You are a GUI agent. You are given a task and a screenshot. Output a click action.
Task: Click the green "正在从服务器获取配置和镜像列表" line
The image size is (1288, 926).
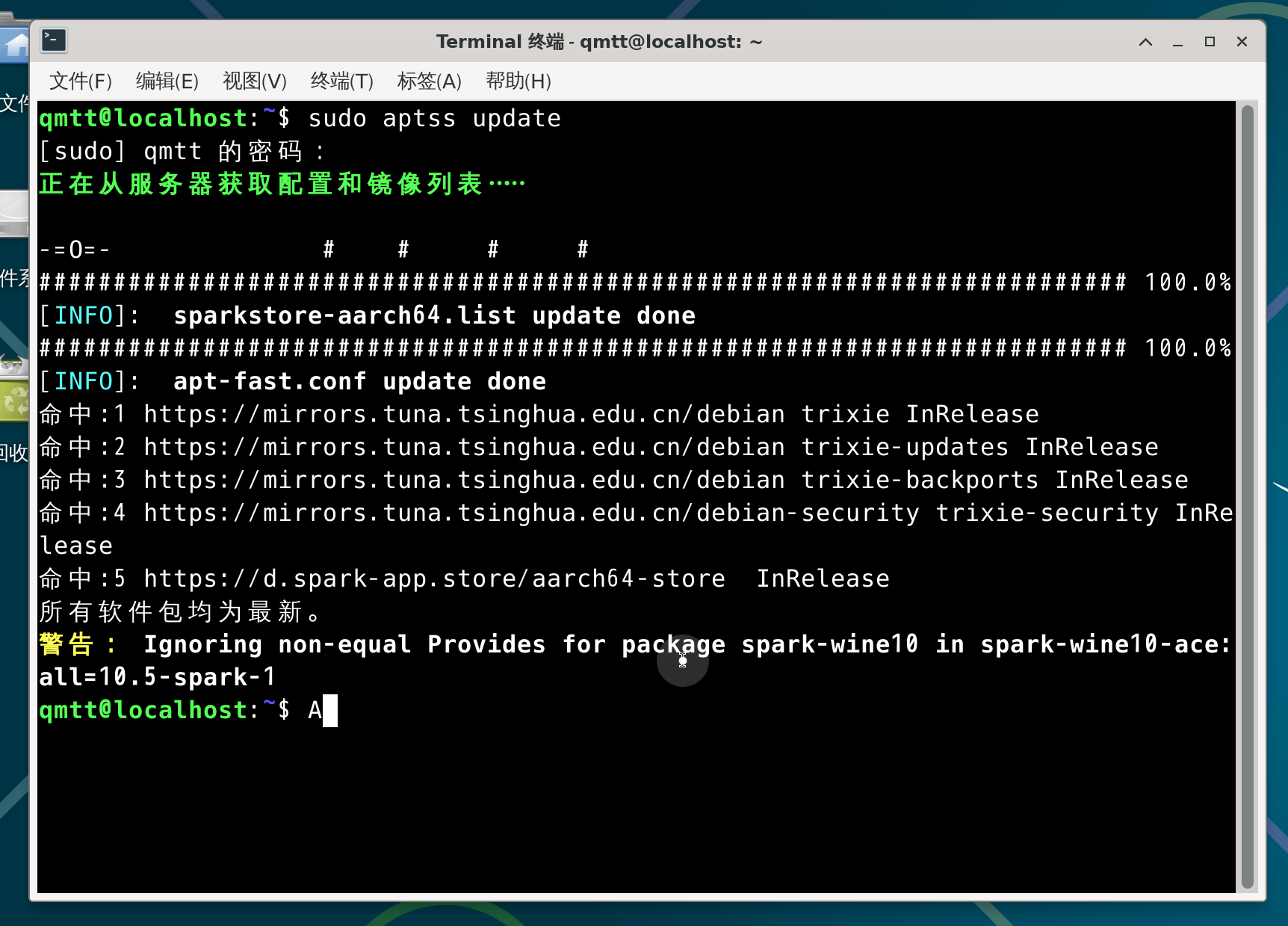pos(282,184)
